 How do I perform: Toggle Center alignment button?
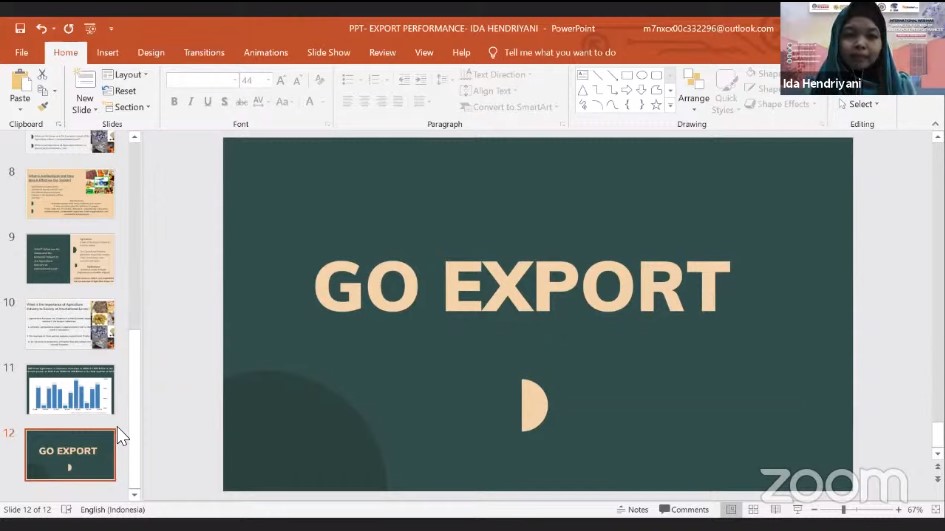pyautogui.click(x=365, y=102)
